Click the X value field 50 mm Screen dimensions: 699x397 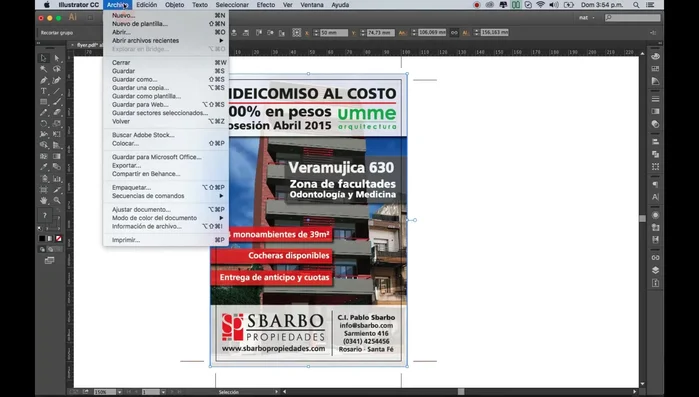[x=334, y=33]
